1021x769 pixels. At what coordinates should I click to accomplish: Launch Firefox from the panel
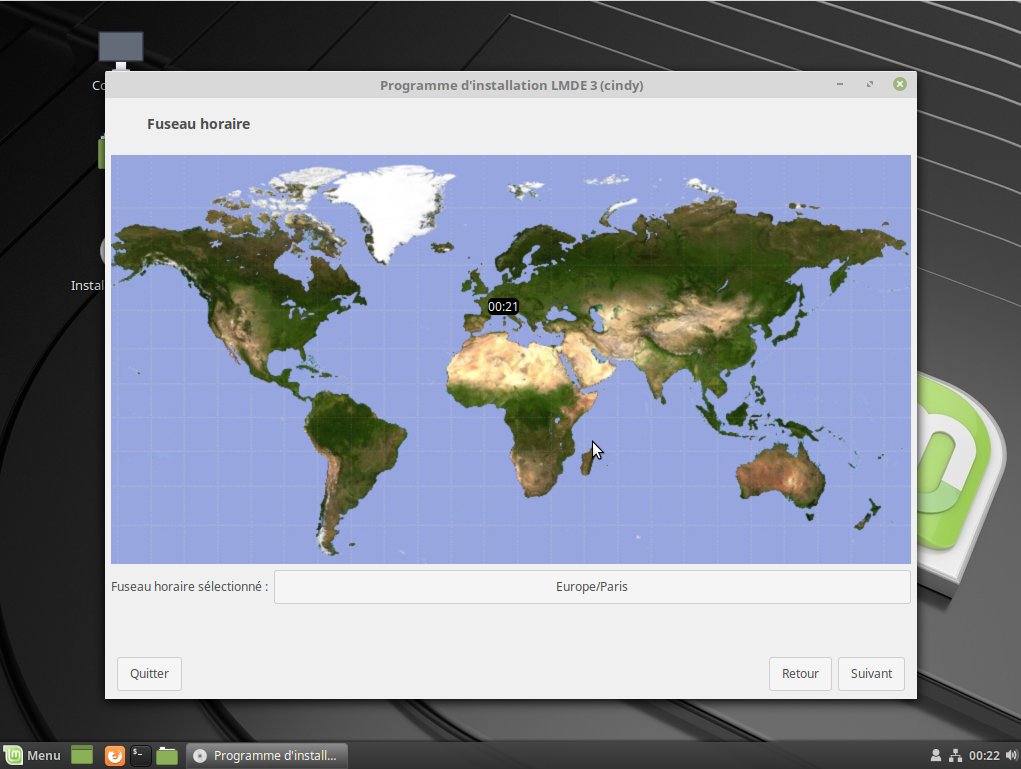[x=115, y=756]
